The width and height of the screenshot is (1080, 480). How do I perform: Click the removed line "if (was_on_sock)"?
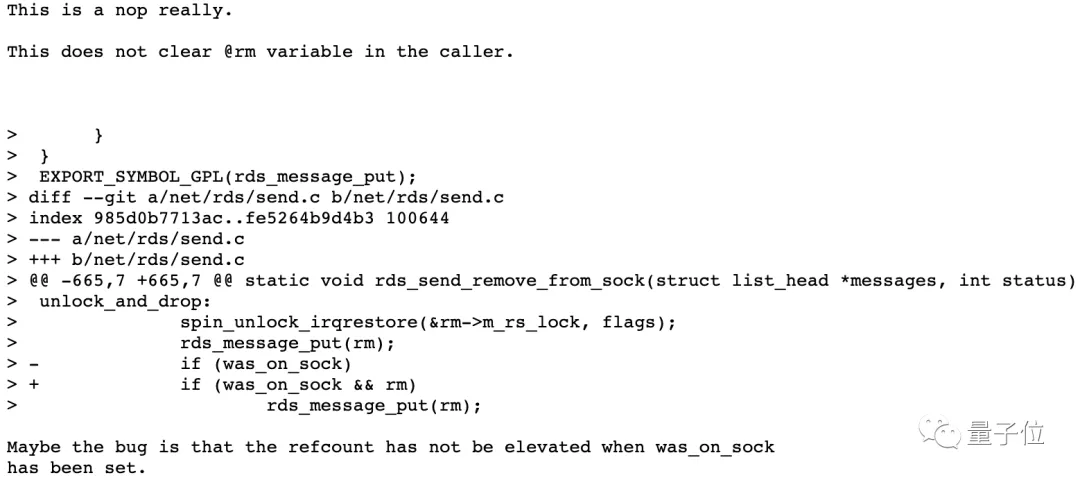(x=266, y=364)
